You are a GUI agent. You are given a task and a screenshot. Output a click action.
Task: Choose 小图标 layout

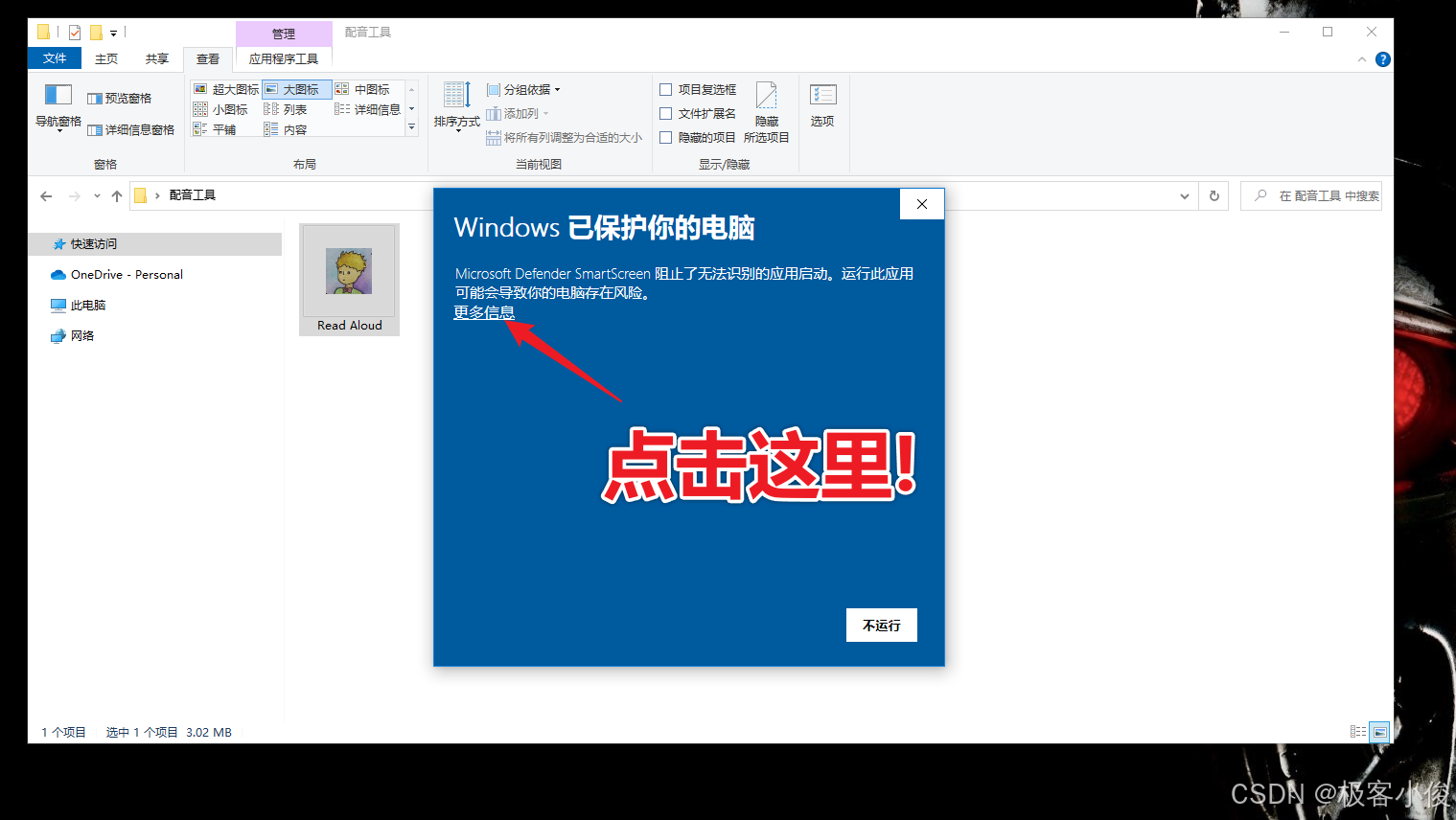[x=220, y=109]
